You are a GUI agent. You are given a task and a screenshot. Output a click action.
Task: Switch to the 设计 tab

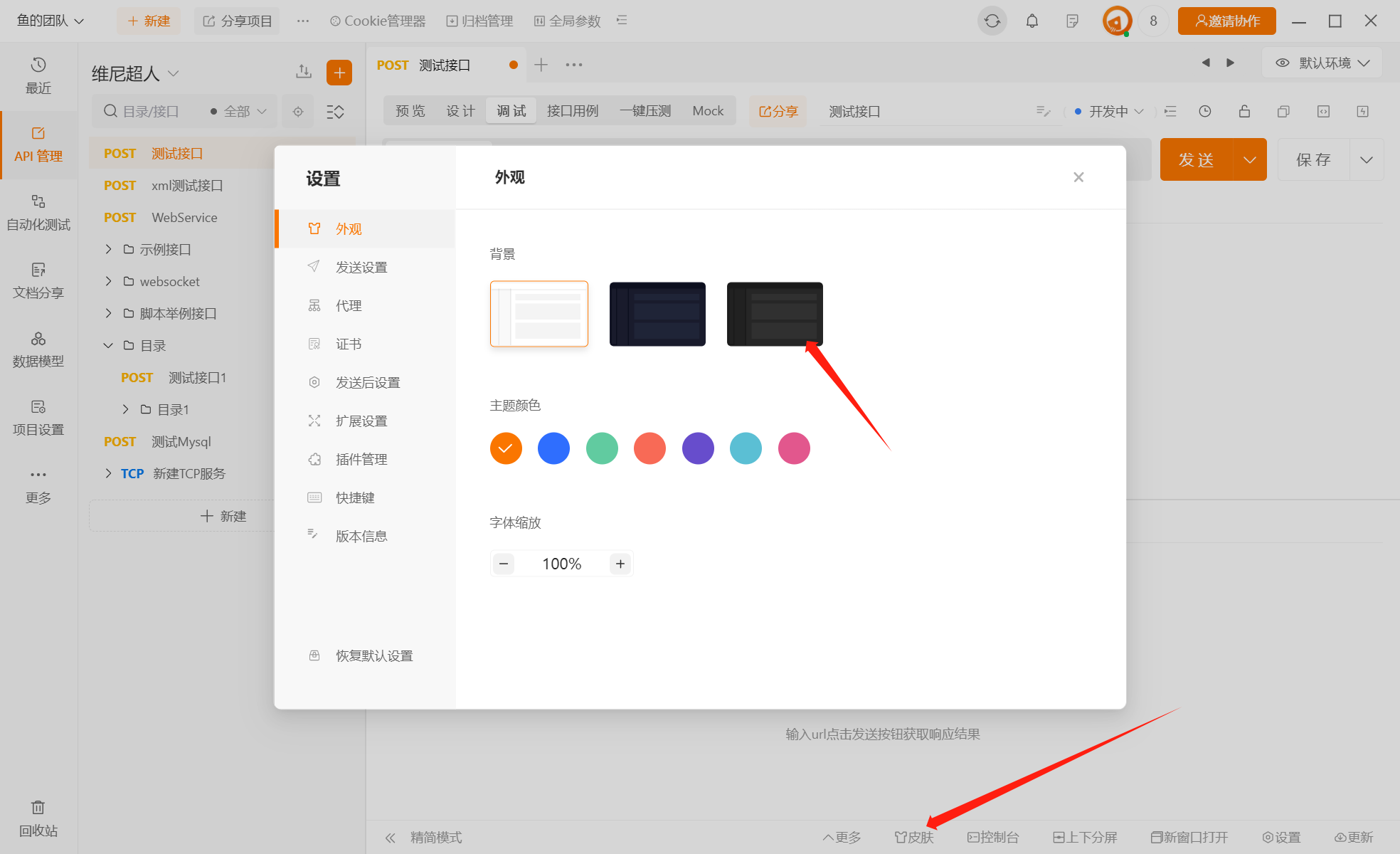(460, 111)
